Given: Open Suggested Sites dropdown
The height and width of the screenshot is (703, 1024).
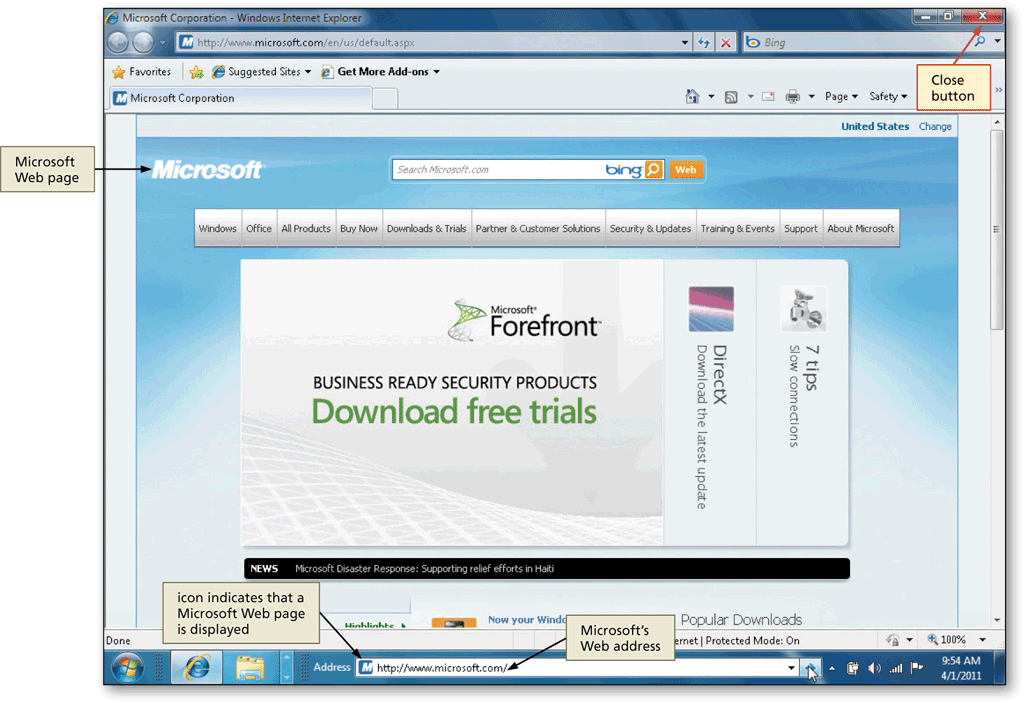Looking at the screenshot, I should (262, 72).
